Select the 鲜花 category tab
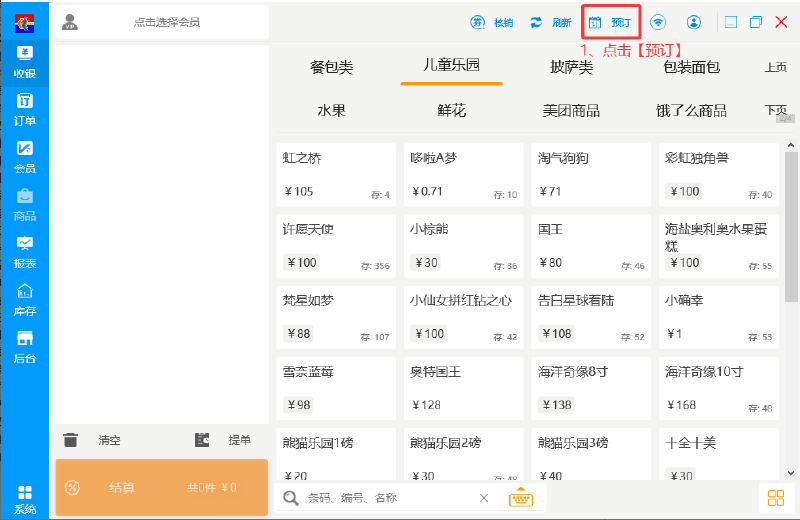The width and height of the screenshot is (800, 520). [x=452, y=110]
